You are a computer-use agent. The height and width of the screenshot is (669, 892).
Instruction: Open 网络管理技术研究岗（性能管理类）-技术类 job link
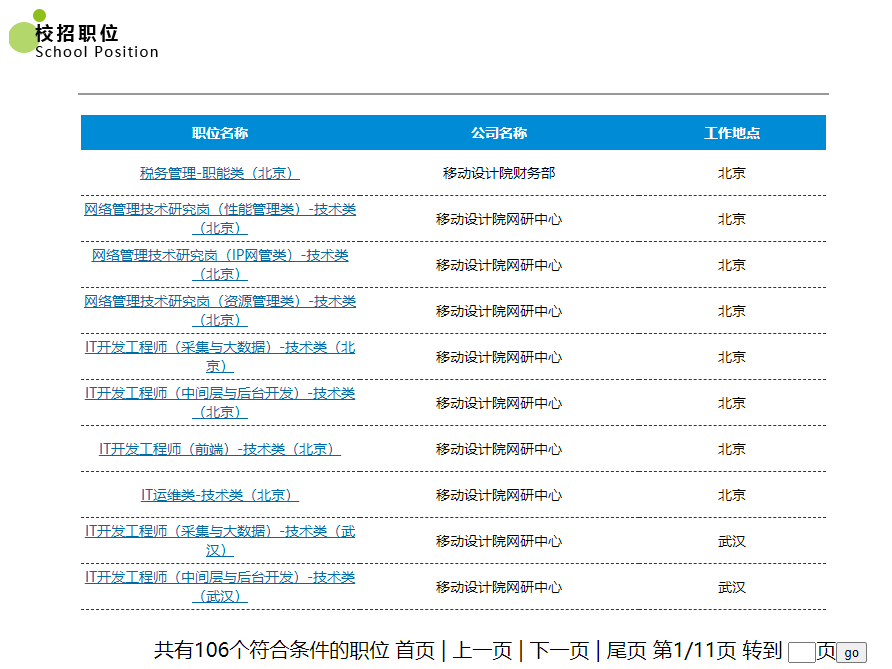pyautogui.click(x=220, y=219)
